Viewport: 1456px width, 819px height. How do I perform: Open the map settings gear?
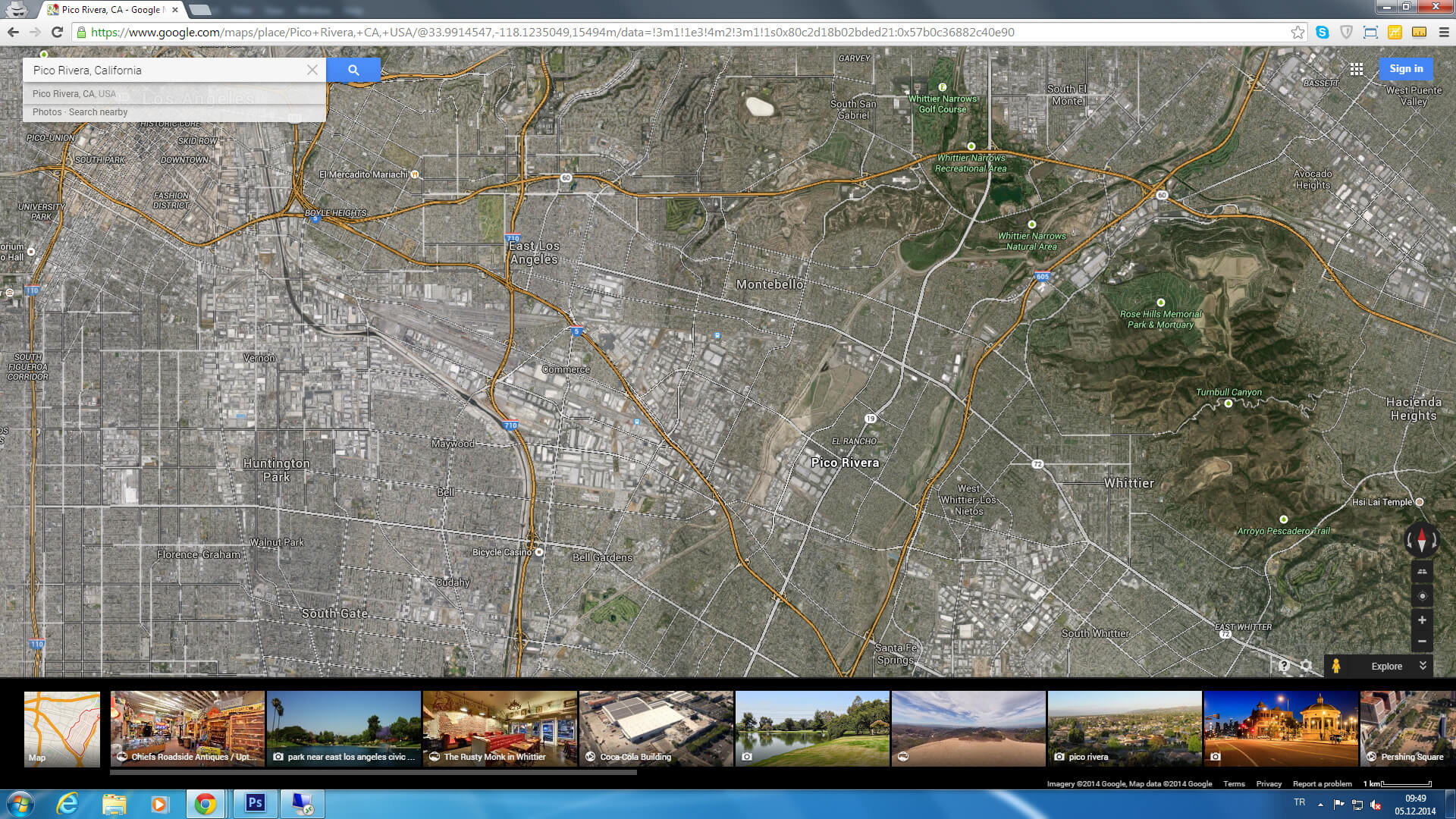click(x=1306, y=666)
